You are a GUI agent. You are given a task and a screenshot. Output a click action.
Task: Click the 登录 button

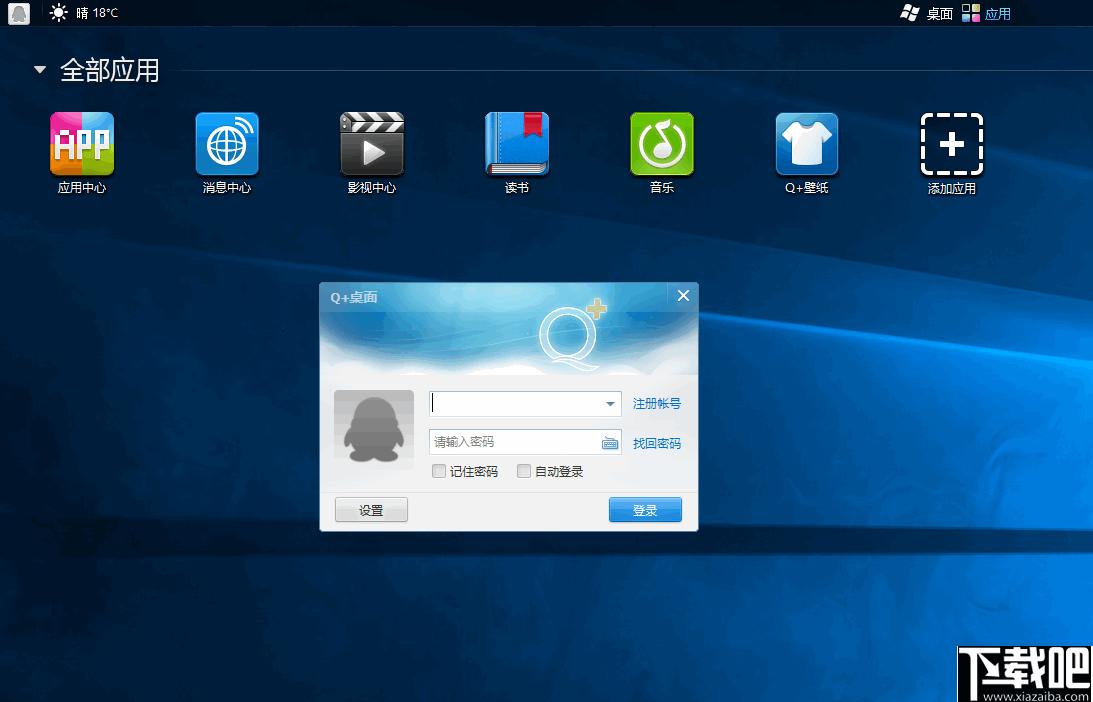pos(645,510)
